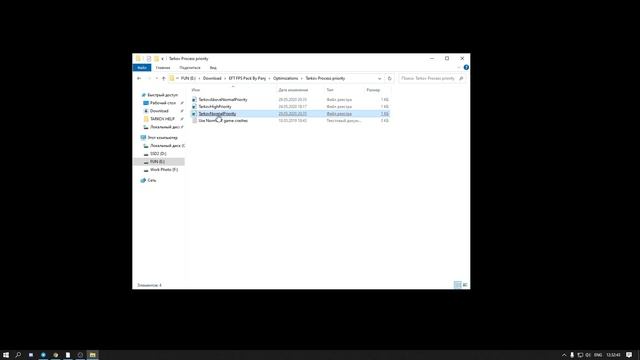This screenshot has width=640, height=360.
Task: Open recent locations dropdown arrow
Action: (x=157, y=78)
